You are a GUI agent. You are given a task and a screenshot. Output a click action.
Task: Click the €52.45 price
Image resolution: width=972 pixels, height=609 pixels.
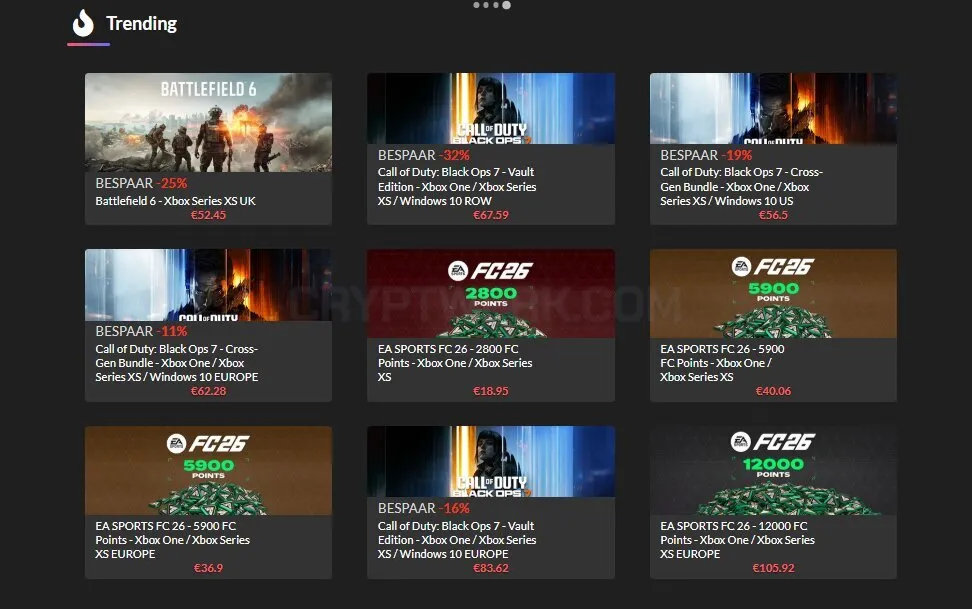pos(208,215)
